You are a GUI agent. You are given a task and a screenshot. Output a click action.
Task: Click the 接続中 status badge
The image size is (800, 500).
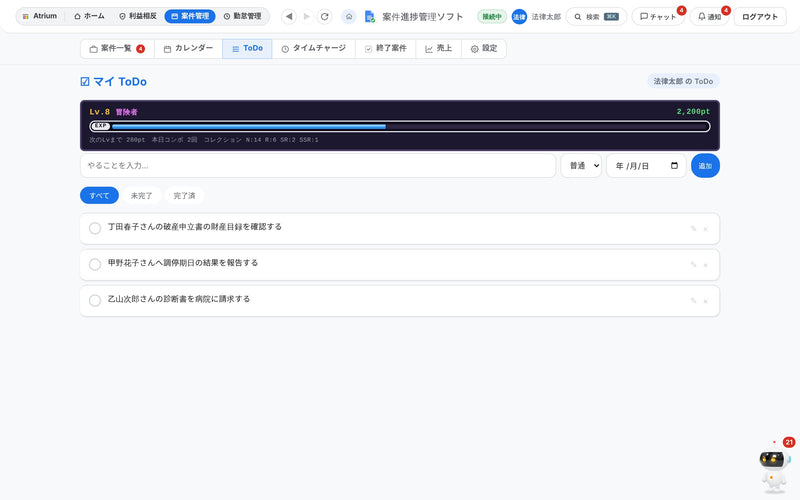[492, 17]
